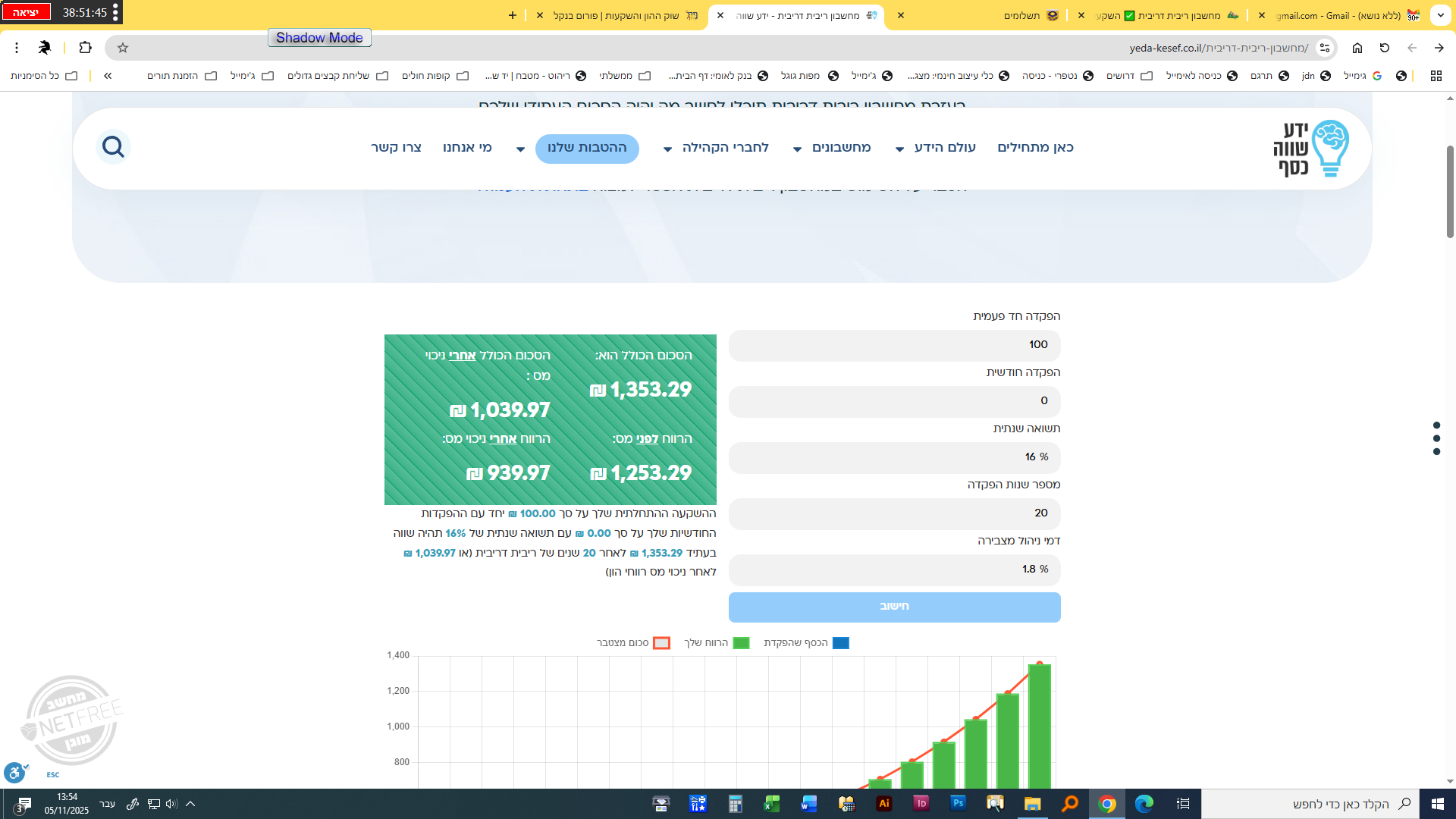Open Excel from the taskbar
The width and height of the screenshot is (1456, 819).
click(772, 803)
